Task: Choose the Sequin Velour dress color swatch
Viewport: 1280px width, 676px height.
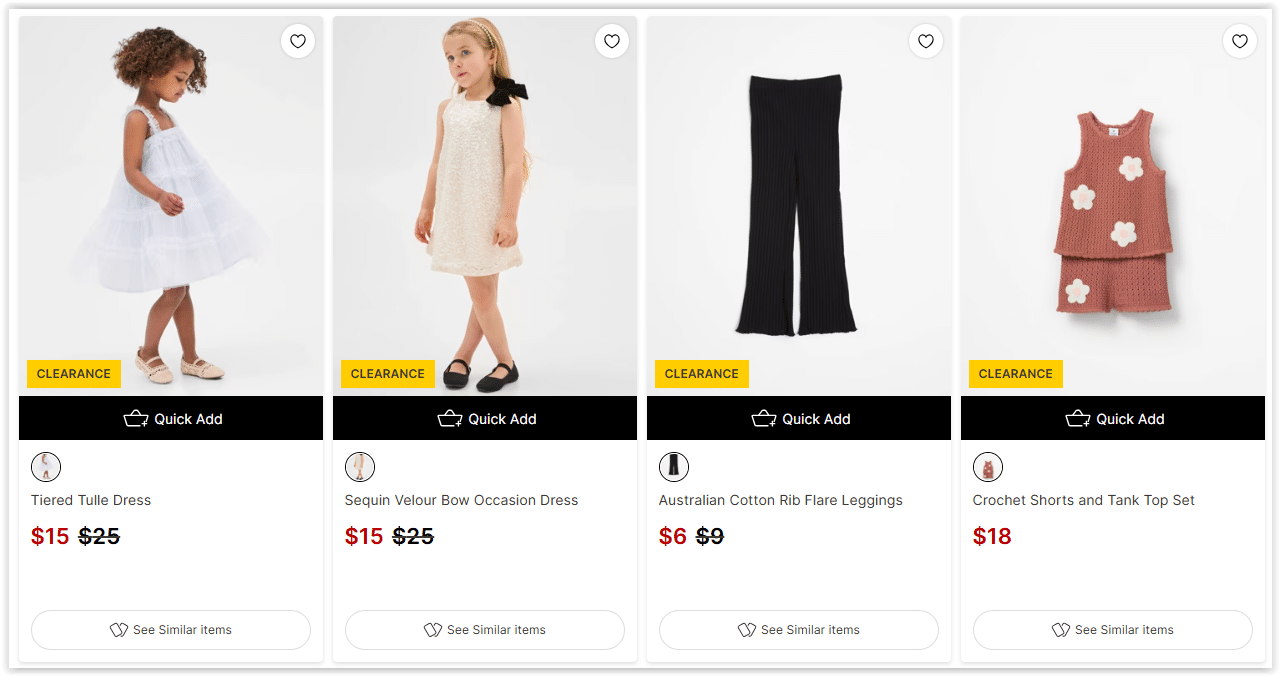Action: click(x=360, y=467)
